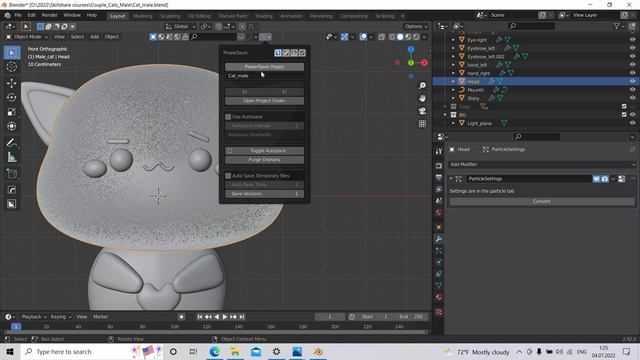This screenshot has height=360, width=640.
Task: Hide the Head object via eye icon
Action: point(632,81)
